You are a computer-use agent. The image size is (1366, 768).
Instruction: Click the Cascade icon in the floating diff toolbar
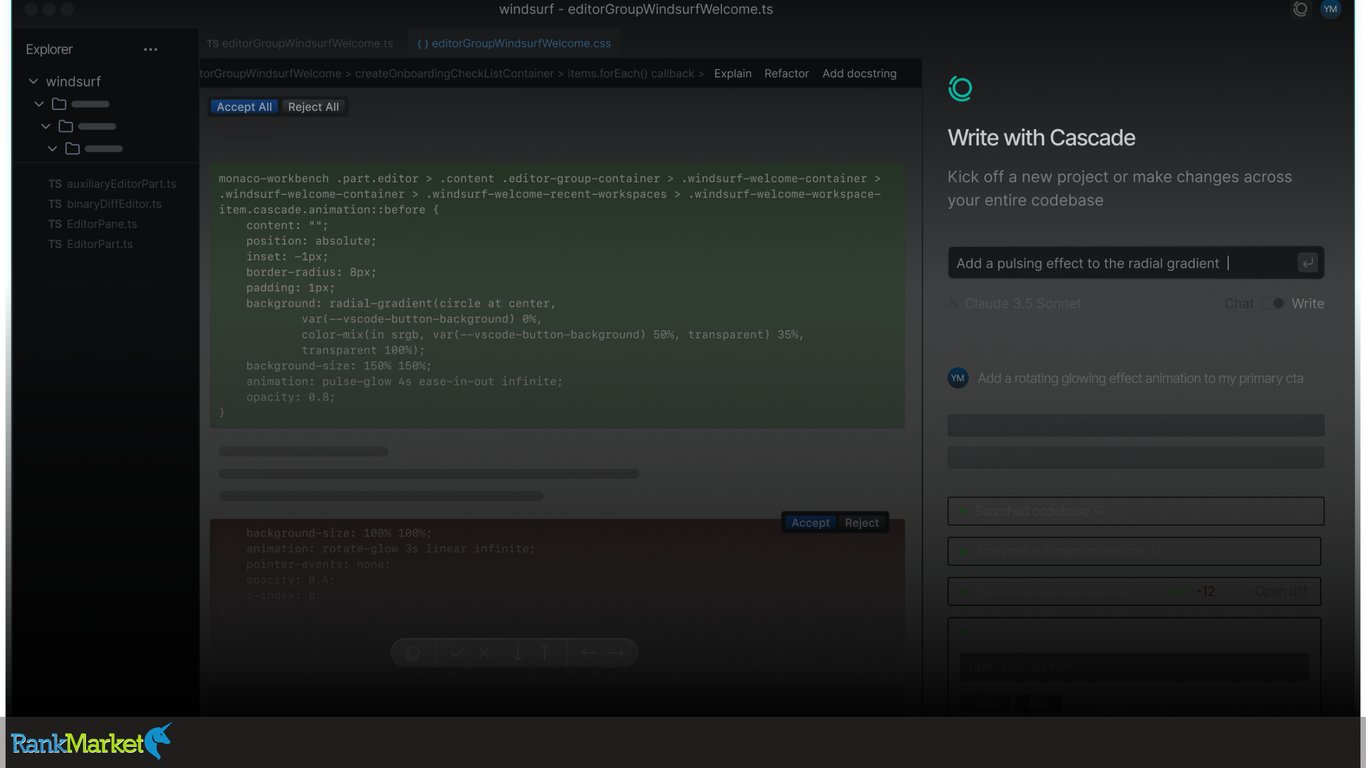click(x=413, y=653)
